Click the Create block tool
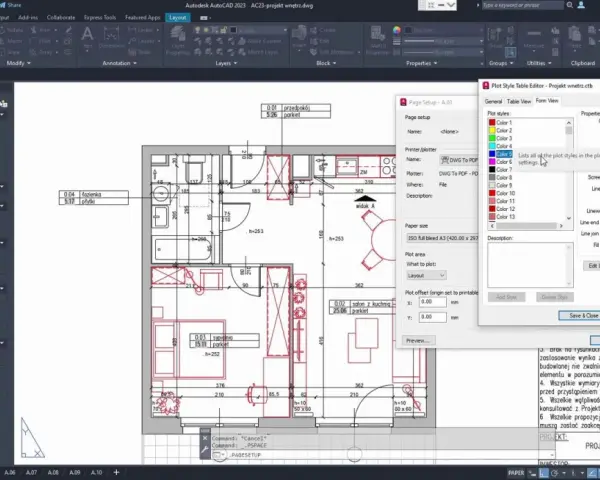Viewport: 600px width, 480px height. [x=323, y=30]
